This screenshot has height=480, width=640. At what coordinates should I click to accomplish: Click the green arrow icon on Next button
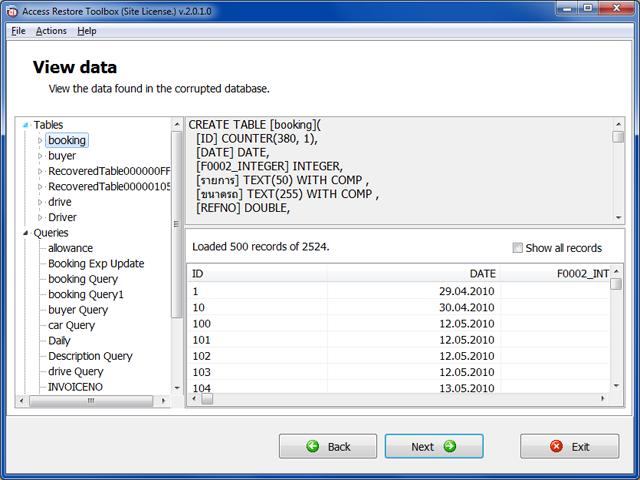click(450, 446)
